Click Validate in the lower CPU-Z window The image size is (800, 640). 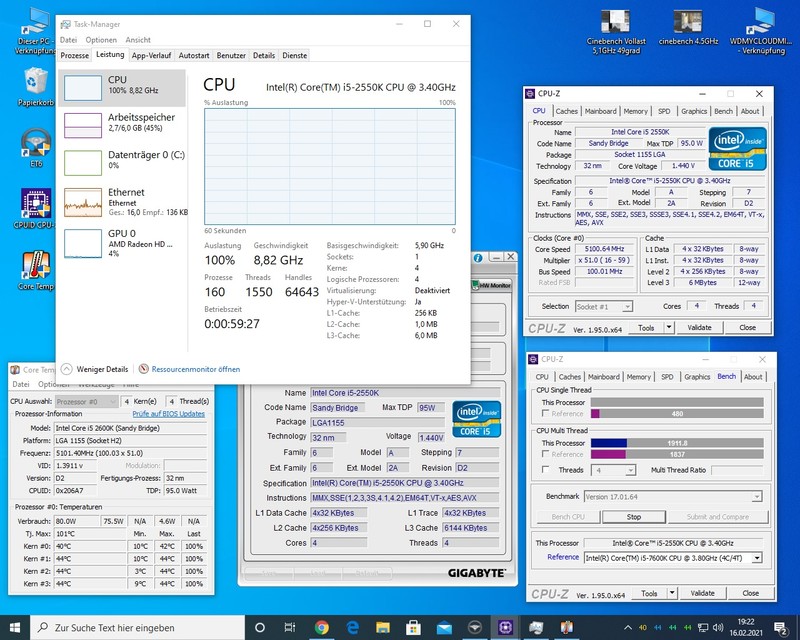703,593
